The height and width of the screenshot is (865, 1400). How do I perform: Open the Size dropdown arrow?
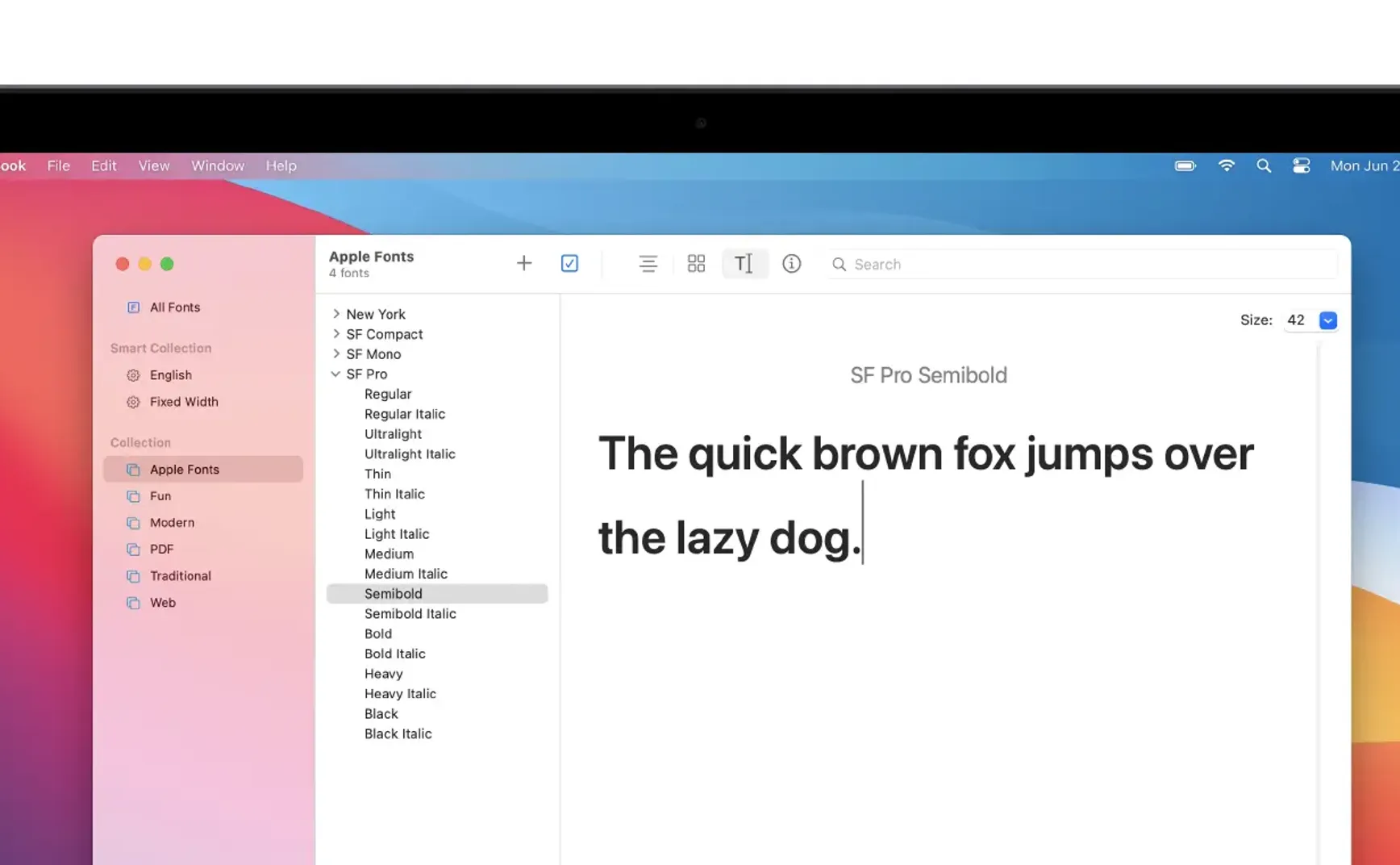pyautogui.click(x=1328, y=320)
